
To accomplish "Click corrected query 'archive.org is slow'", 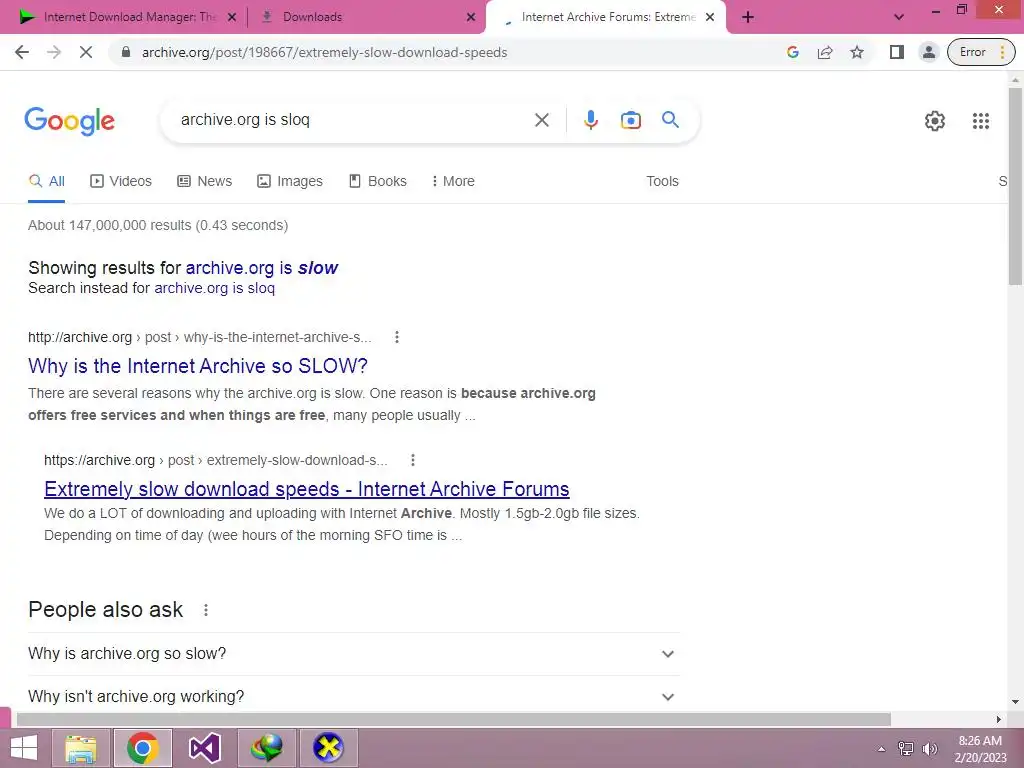I will [x=261, y=268].
